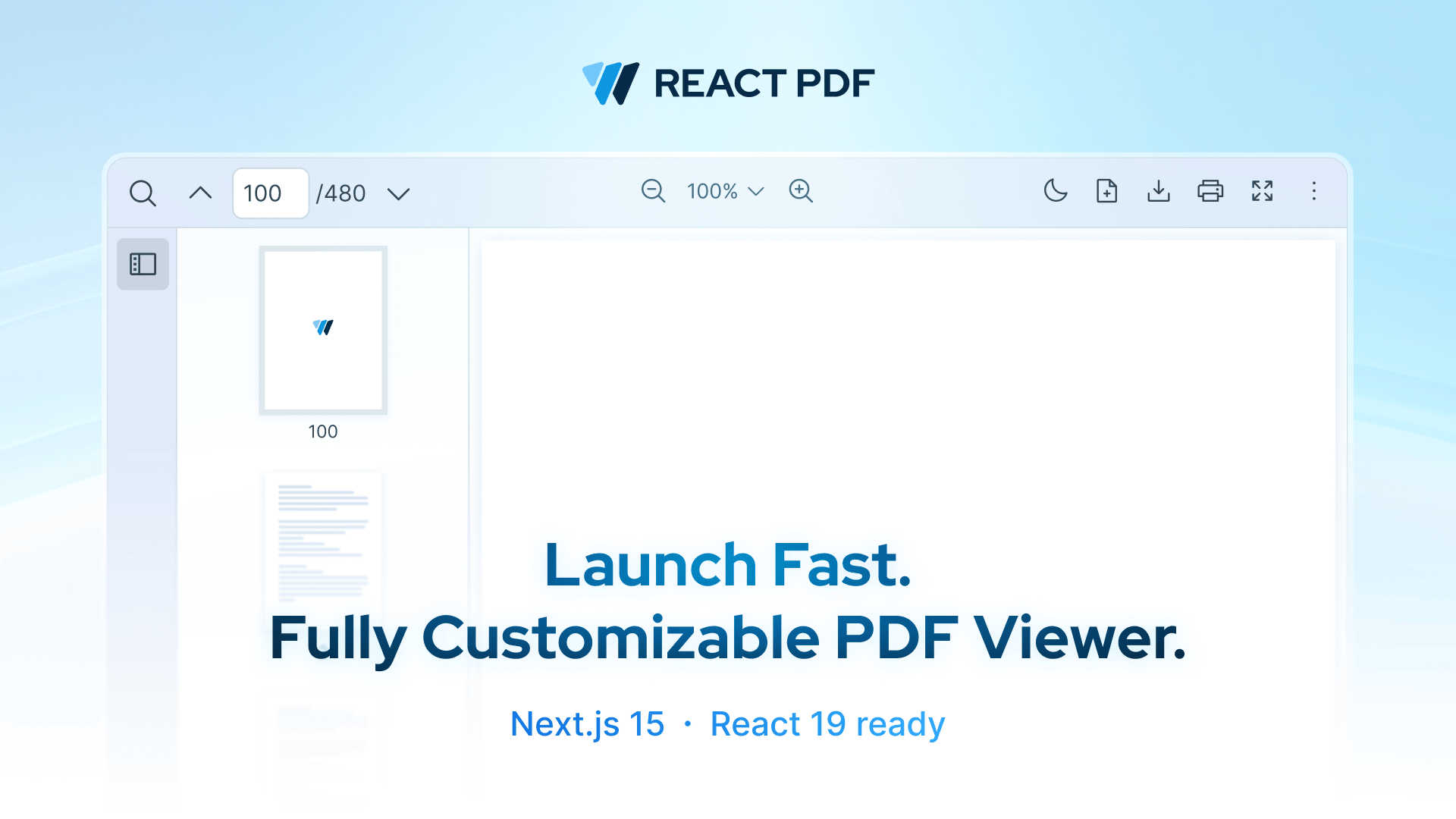1456x819 pixels.
Task: Go to next page with down chevron
Action: [398, 194]
